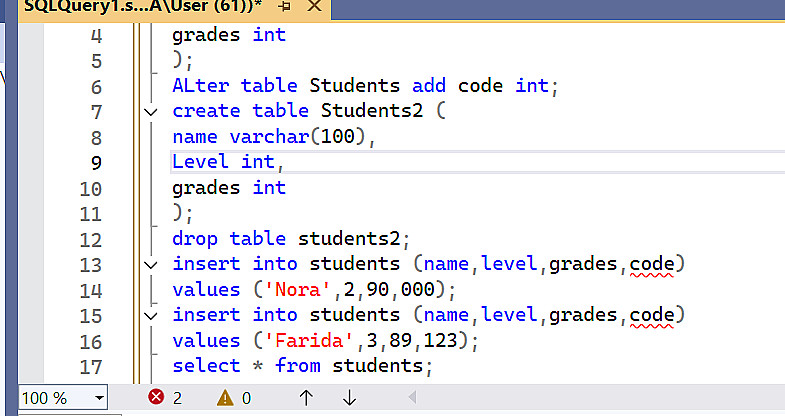
Task: Pin the SQLQuery1 tab
Action: tap(285, 7)
